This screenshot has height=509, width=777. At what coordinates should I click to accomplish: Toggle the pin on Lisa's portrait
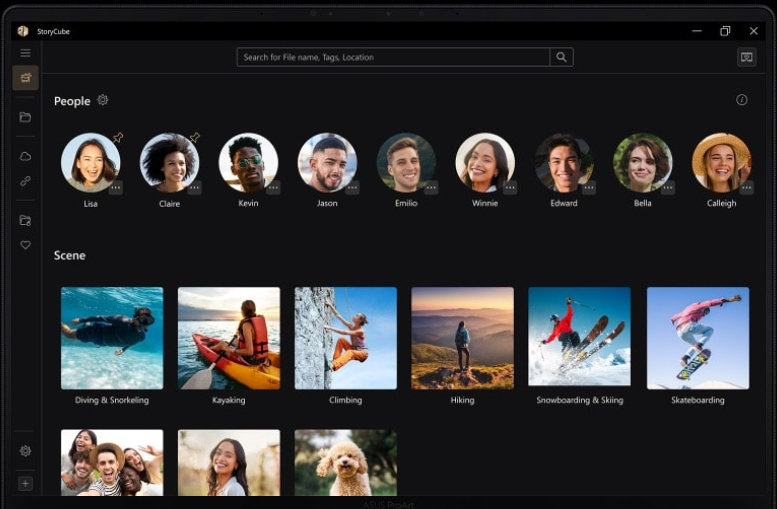pyautogui.click(x=118, y=137)
